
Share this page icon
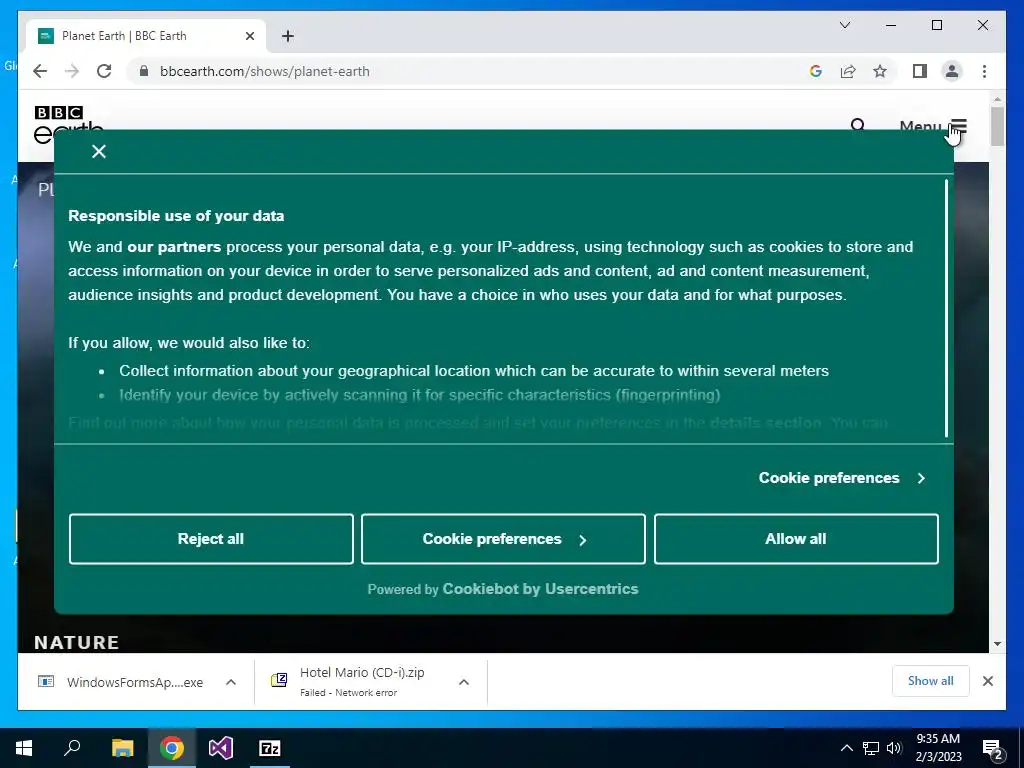click(x=848, y=71)
